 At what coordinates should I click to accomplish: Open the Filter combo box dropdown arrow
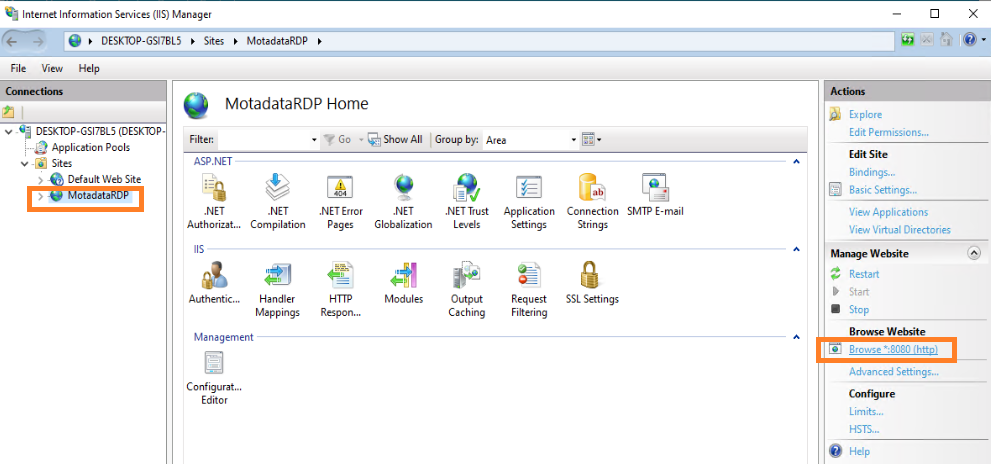[315, 140]
